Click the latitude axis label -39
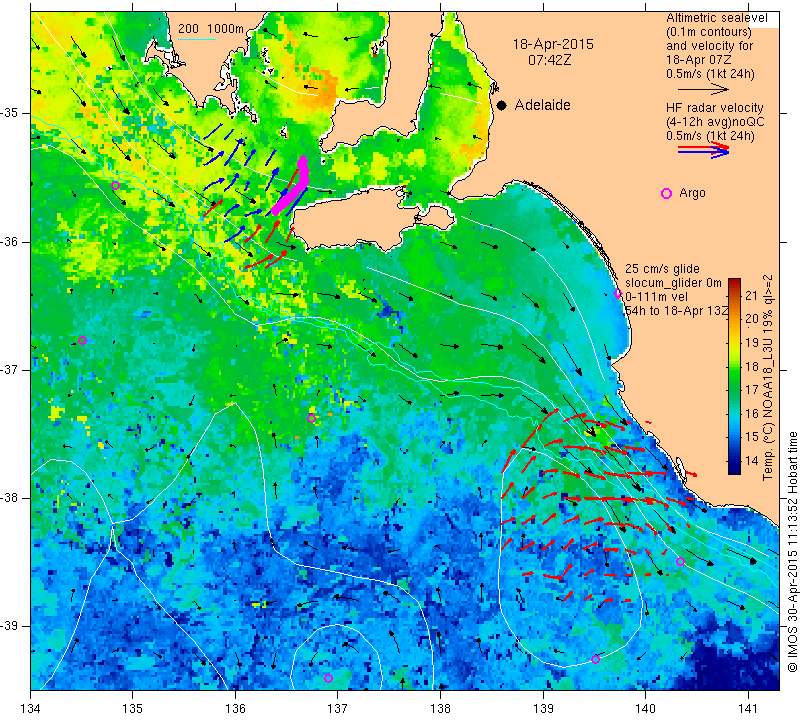800x720 pixels. point(10,626)
